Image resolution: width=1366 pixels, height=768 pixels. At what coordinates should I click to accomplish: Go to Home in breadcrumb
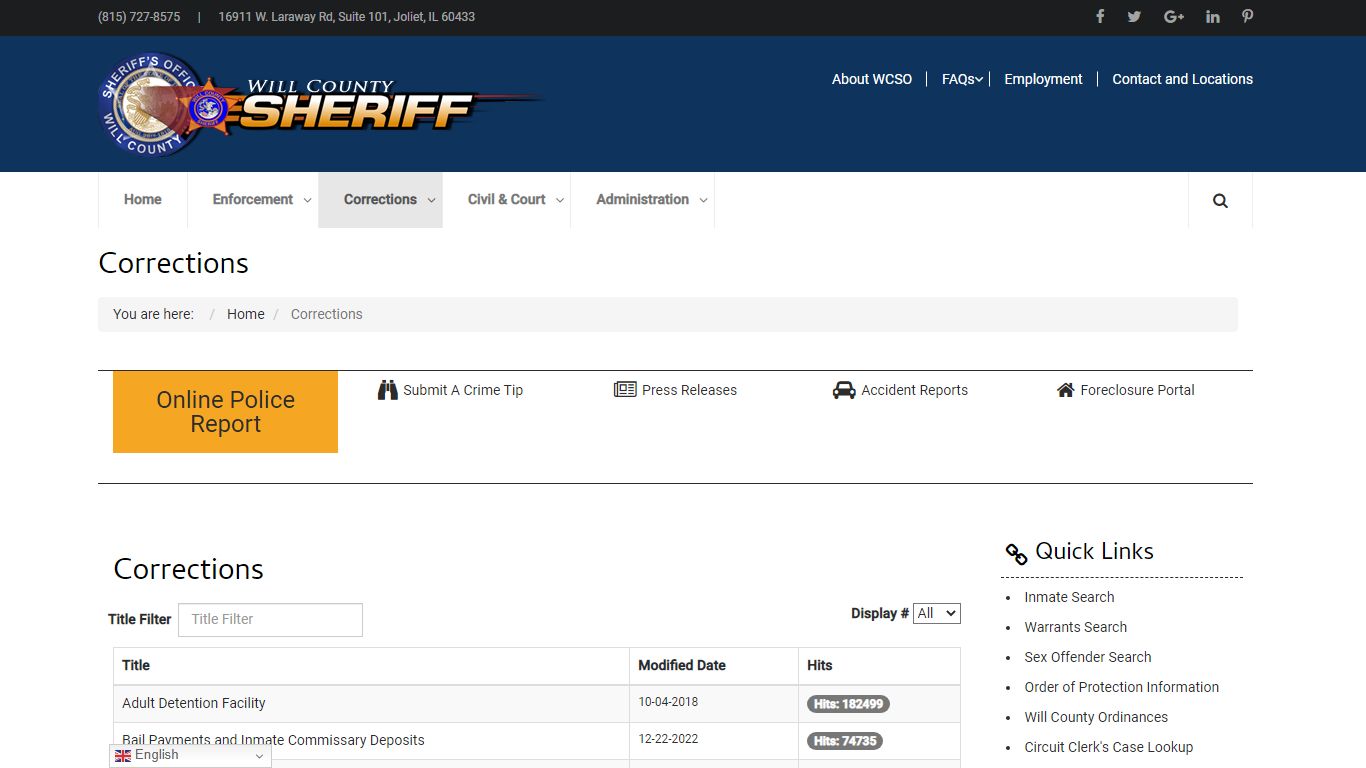pyautogui.click(x=245, y=314)
